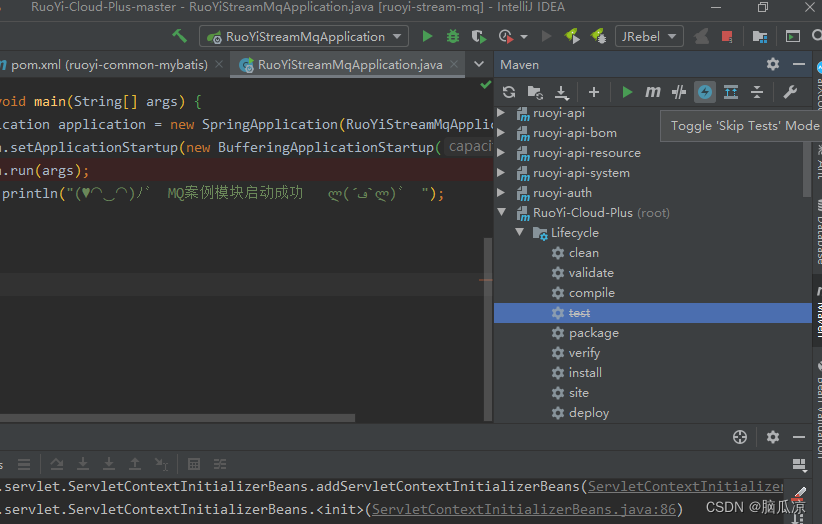Click the green inspection checkmark in editor
The height and width of the screenshot is (524, 822).
485,84
